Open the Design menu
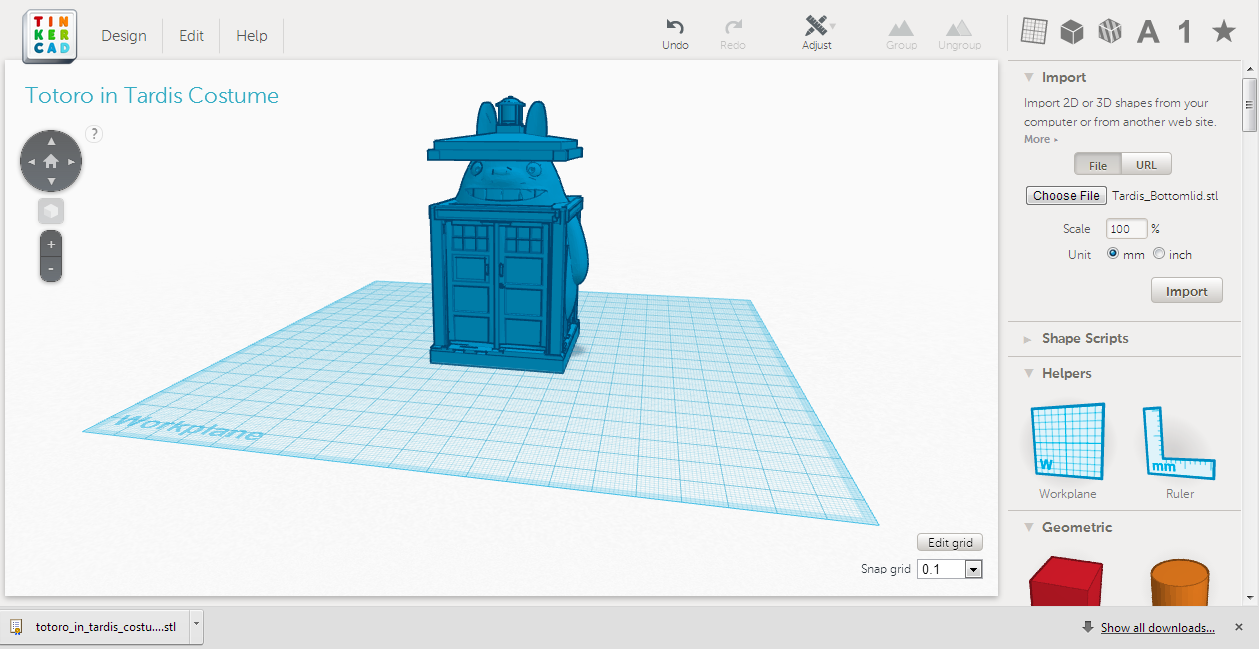This screenshot has width=1259, height=649. click(x=124, y=36)
